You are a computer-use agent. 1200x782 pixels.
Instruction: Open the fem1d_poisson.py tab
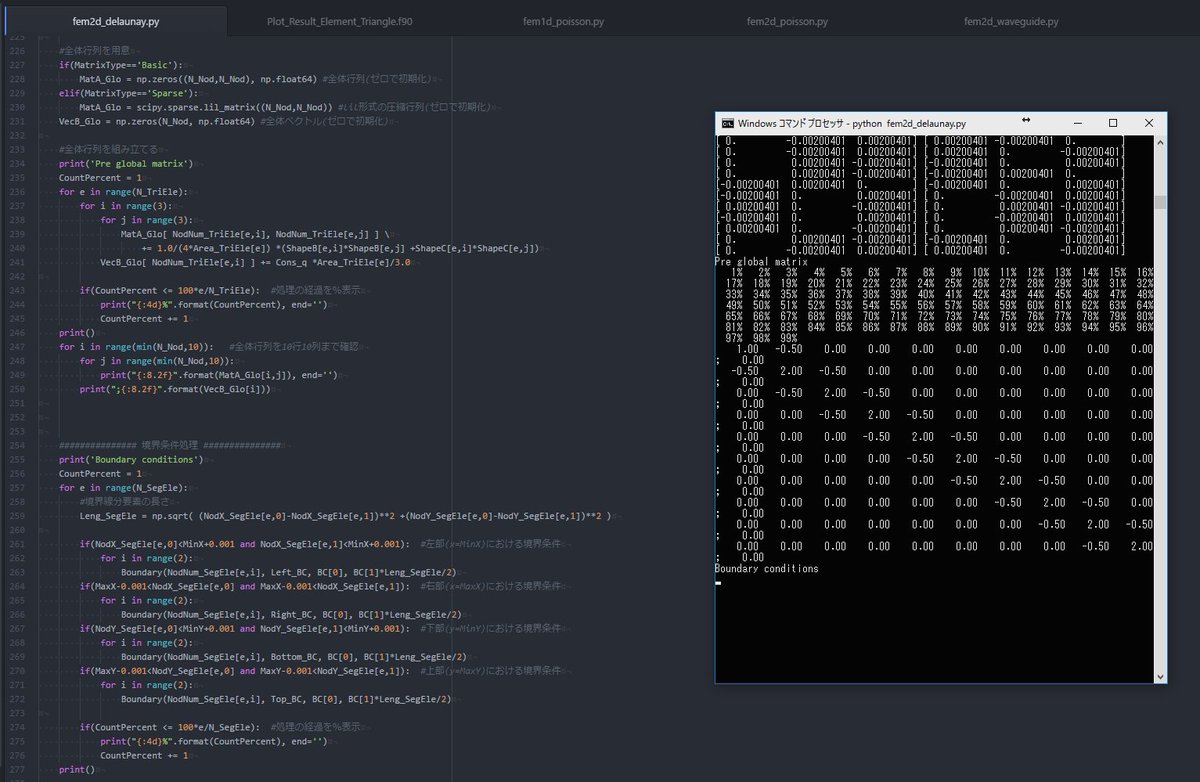pyautogui.click(x=564, y=21)
